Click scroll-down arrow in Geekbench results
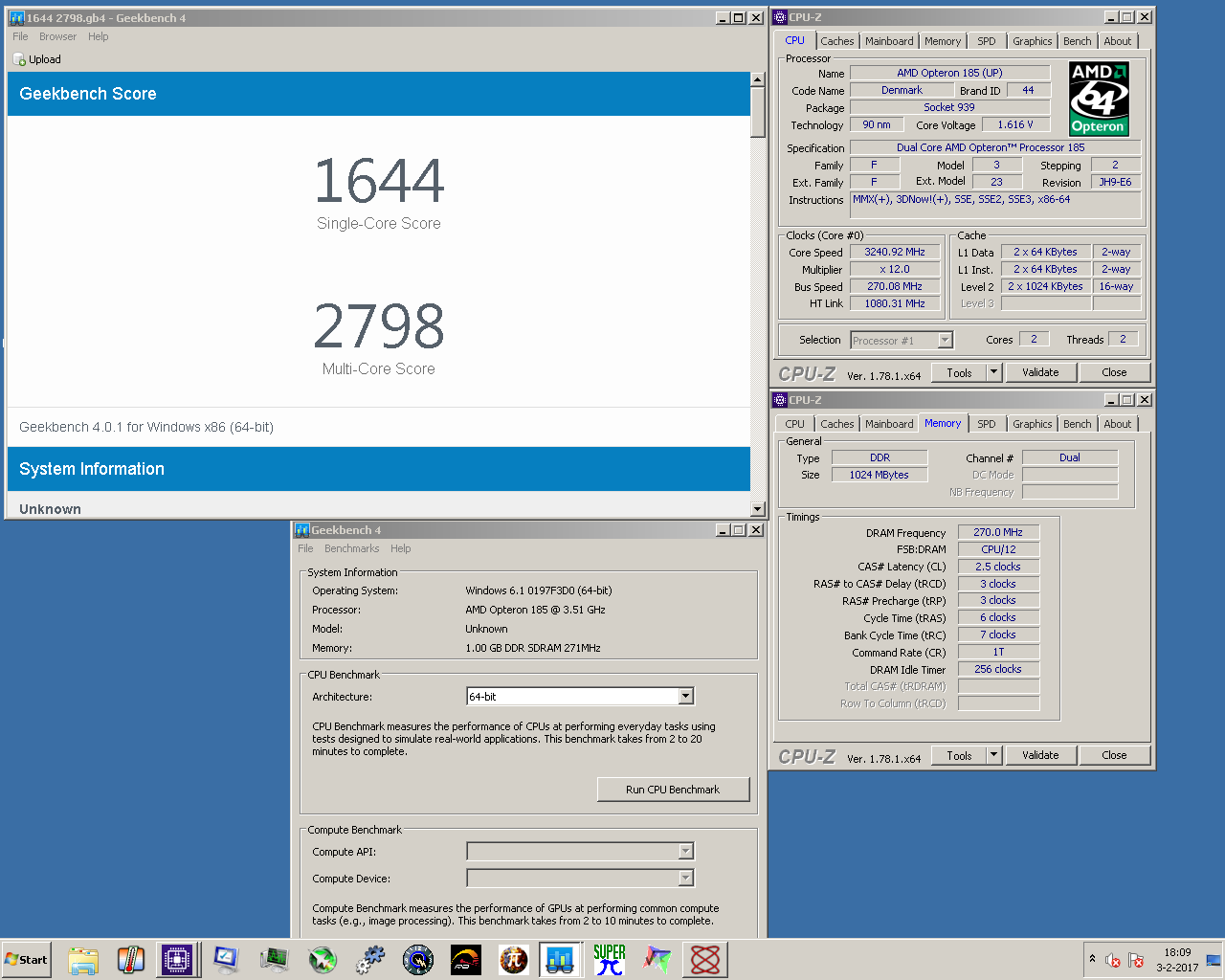1225x980 pixels. click(x=758, y=509)
